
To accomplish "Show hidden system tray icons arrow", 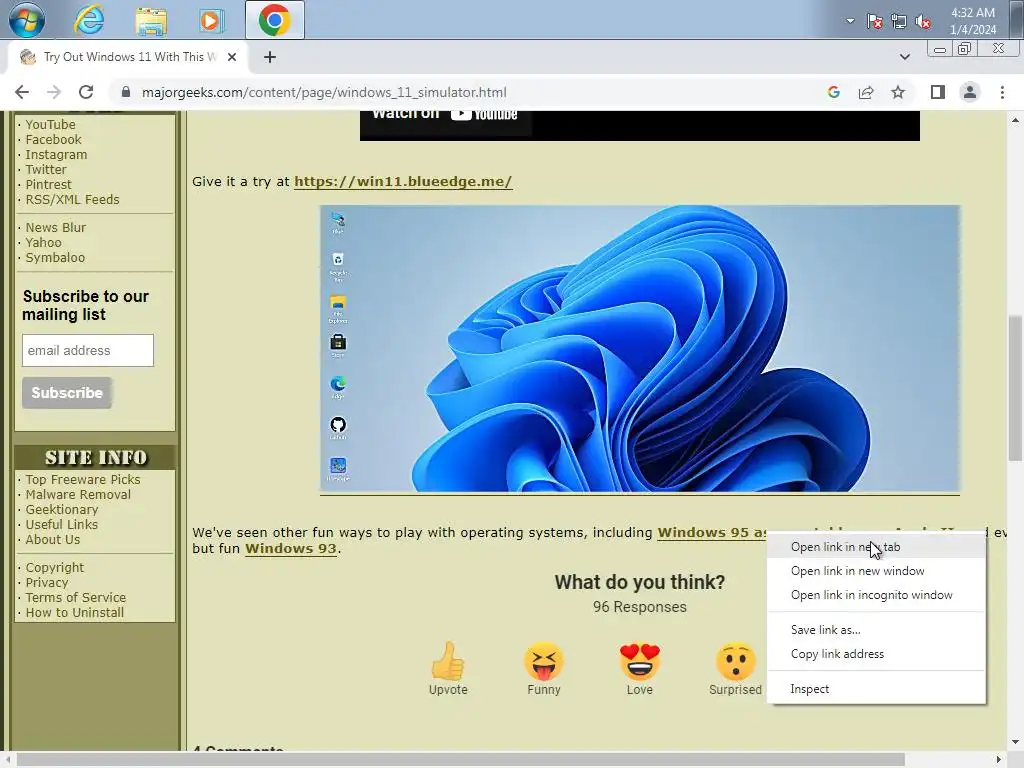I will [x=850, y=21].
